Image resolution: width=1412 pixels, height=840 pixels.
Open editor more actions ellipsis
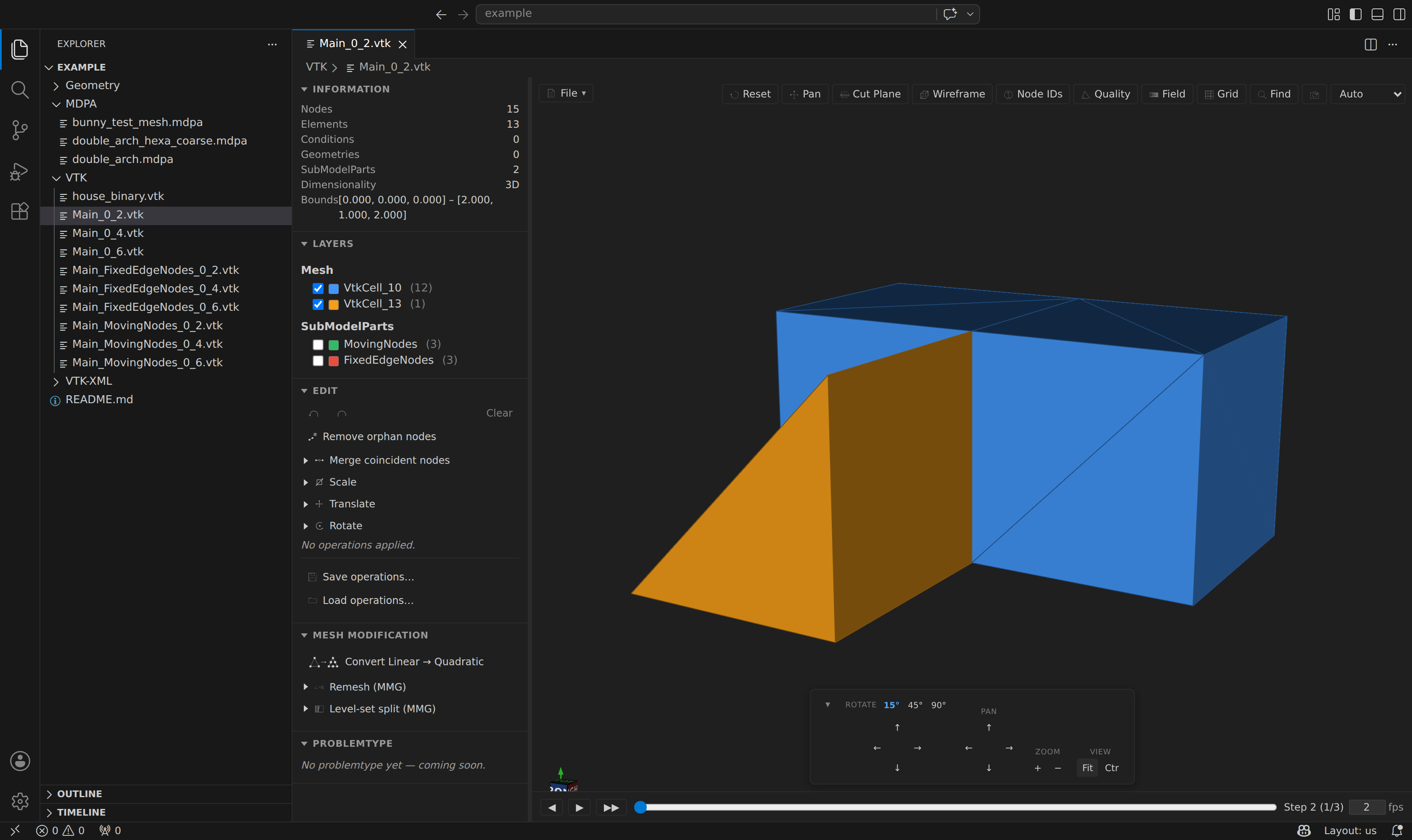pyautogui.click(x=1393, y=44)
